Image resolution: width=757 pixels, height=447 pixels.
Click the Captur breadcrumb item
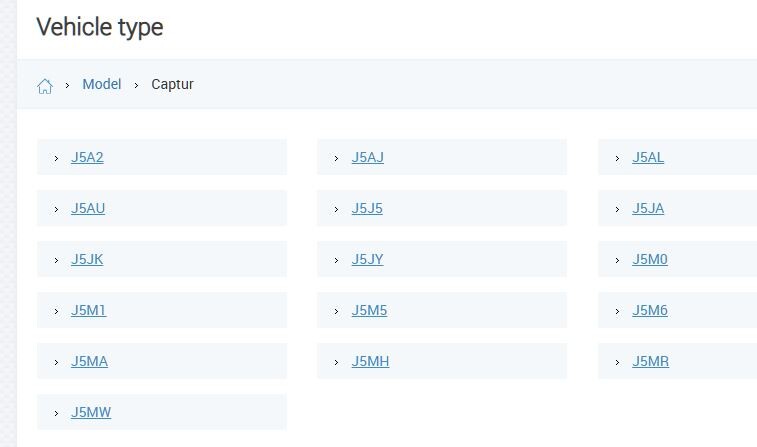(x=172, y=84)
